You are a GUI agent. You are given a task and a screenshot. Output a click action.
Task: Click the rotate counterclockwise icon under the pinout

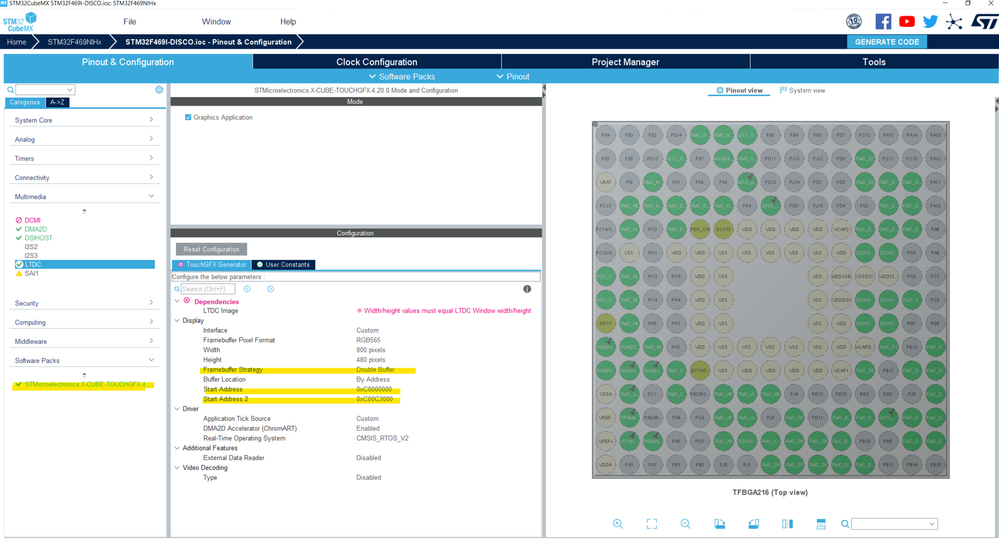click(753, 523)
